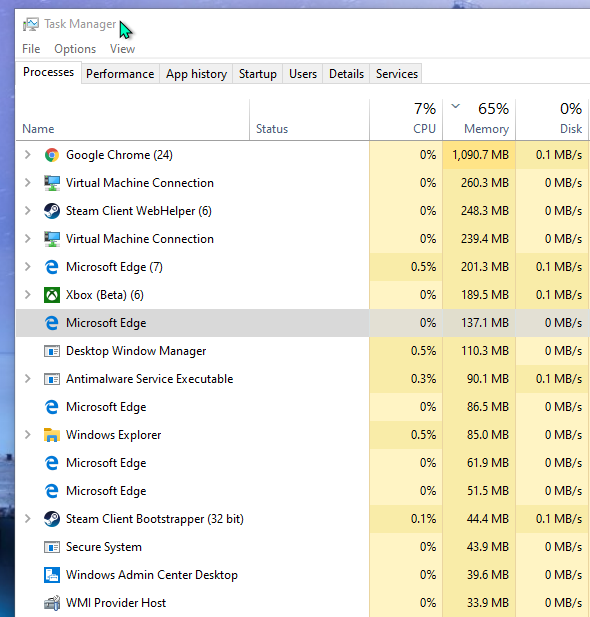This screenshot has width=590, height=617.
Task: Click Edge icon in the 61.9 MB row
Action: pos(52,463)
